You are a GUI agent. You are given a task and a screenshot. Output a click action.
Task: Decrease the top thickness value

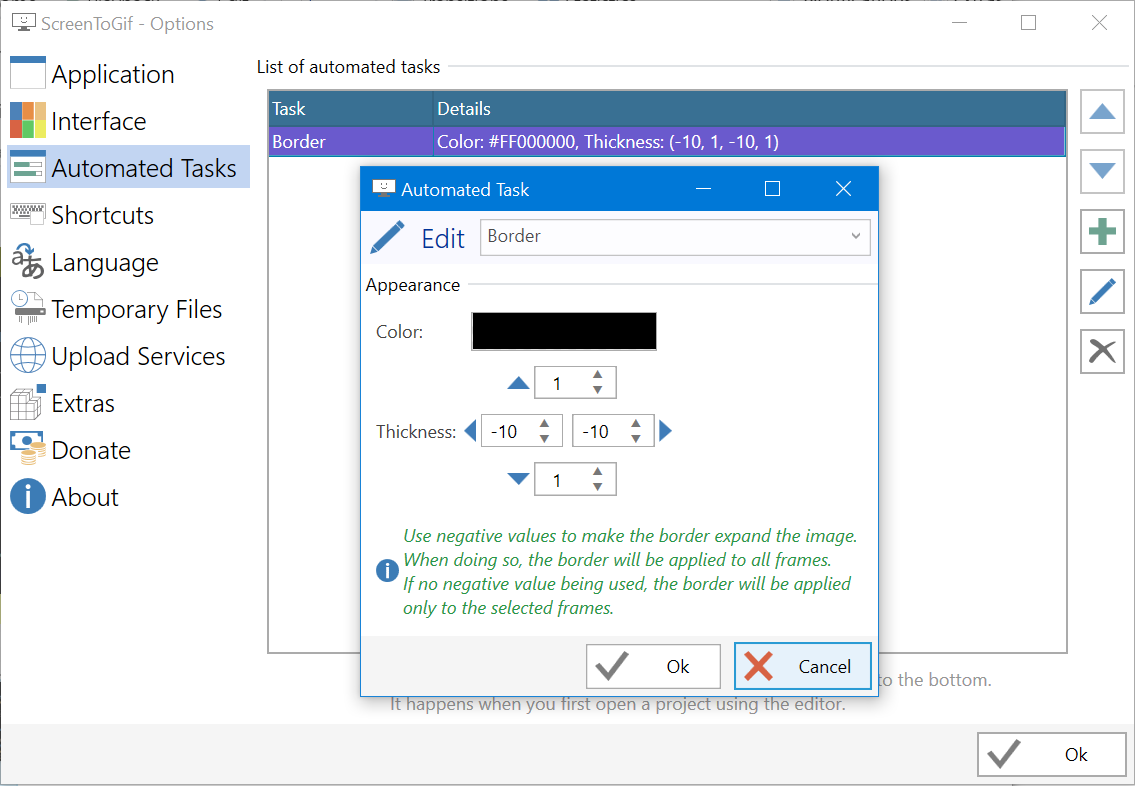597,390
